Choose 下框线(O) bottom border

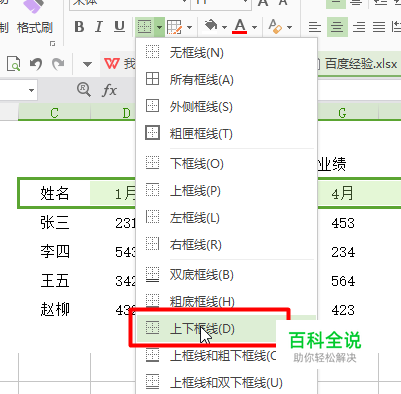pos(226,163)
